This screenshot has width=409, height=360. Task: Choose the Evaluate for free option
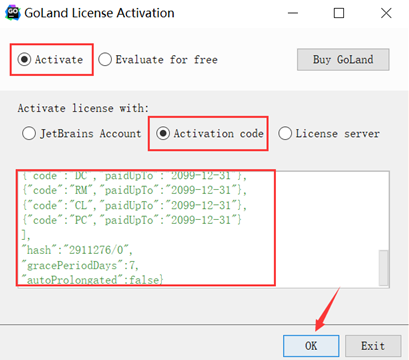click(x=158, y=60)
